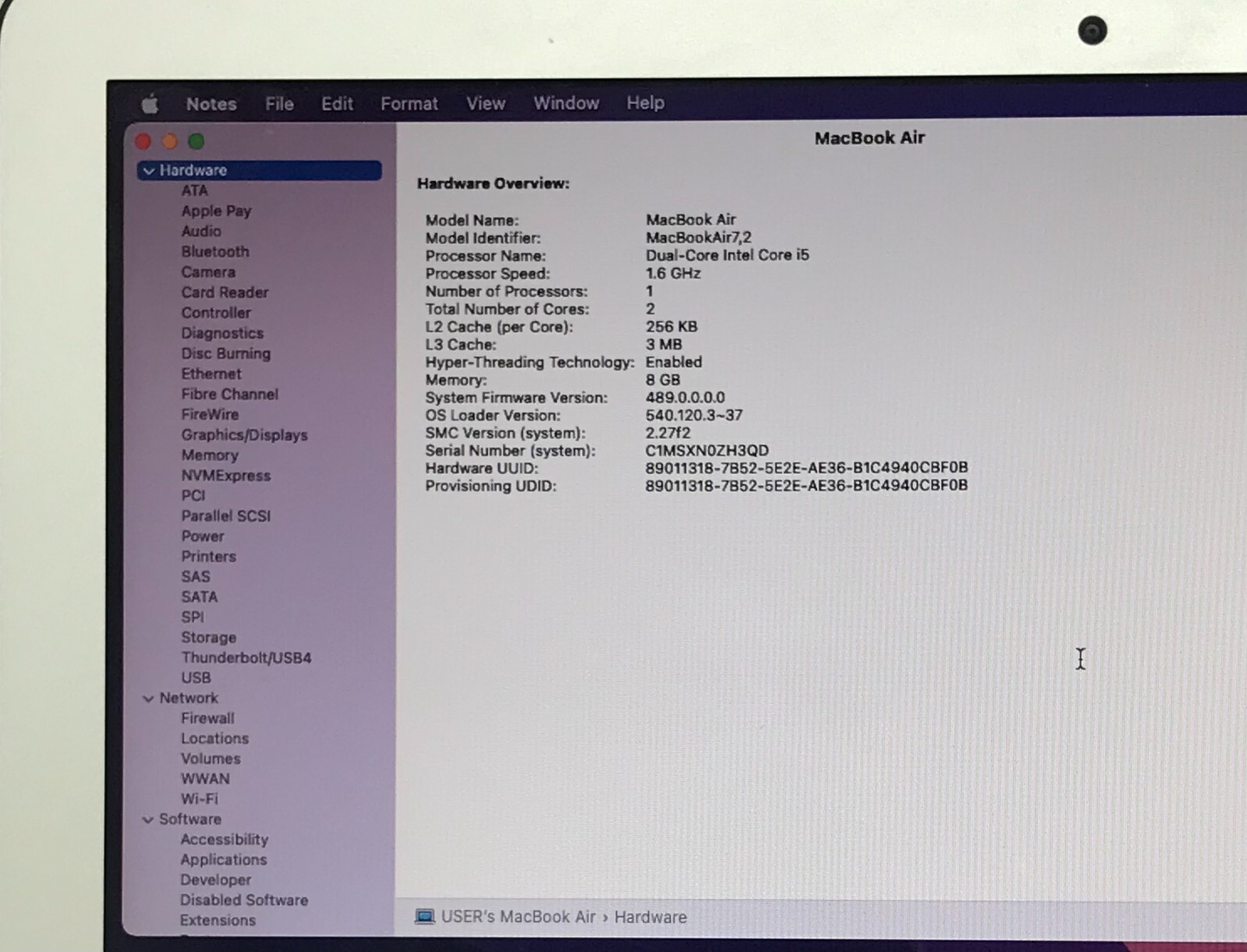
Task: Click Hardware in the path bar
Action: pyautogui.click(x=650, y=917)
